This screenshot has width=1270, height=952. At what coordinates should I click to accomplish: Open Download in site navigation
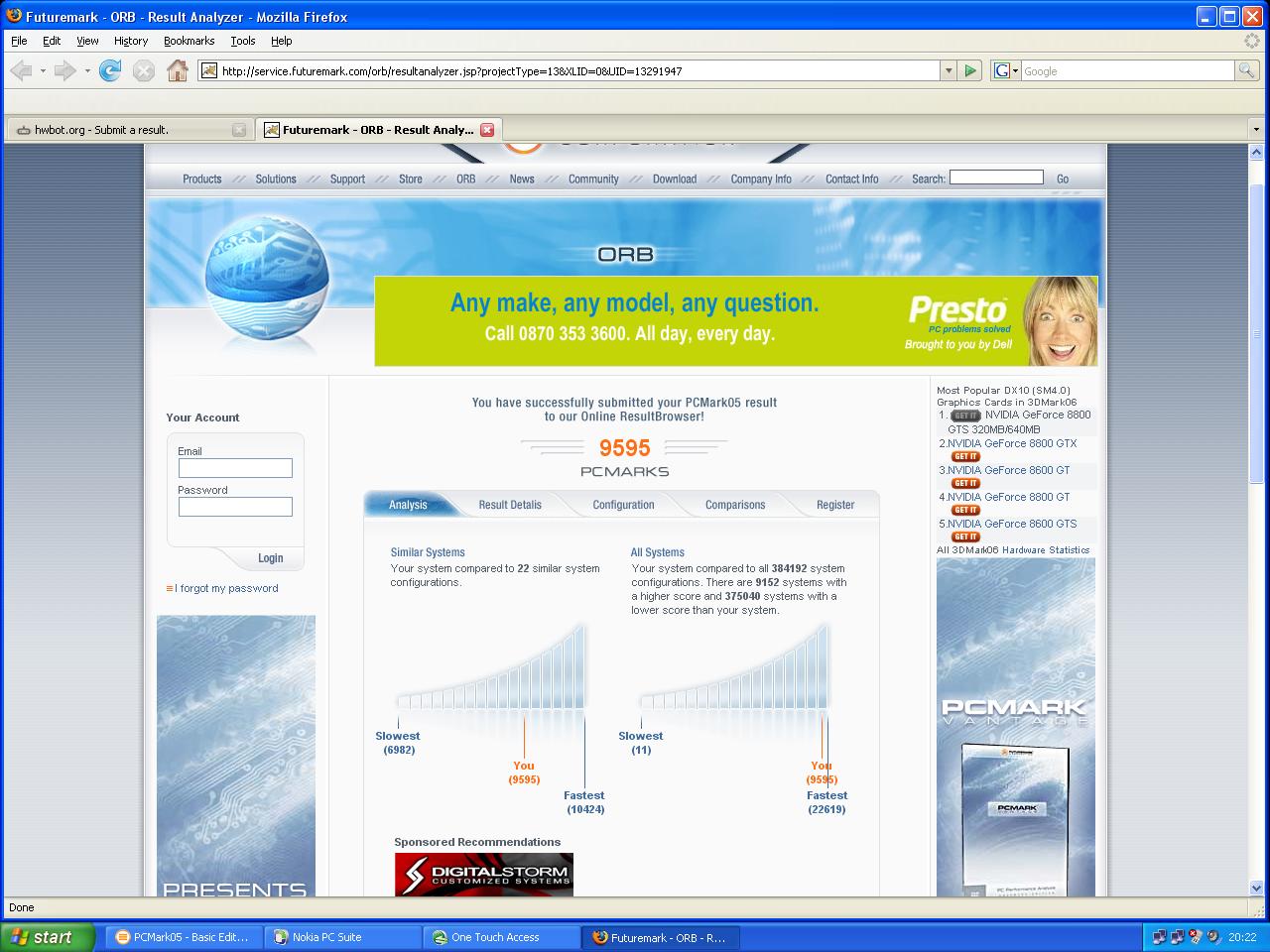675,179
